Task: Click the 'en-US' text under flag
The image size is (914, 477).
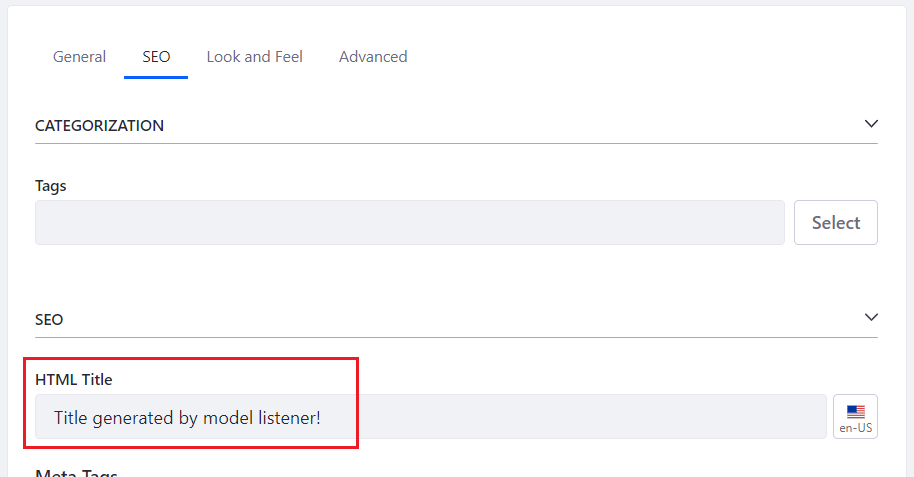Action: pyautogui.click(x=856, y=428)
